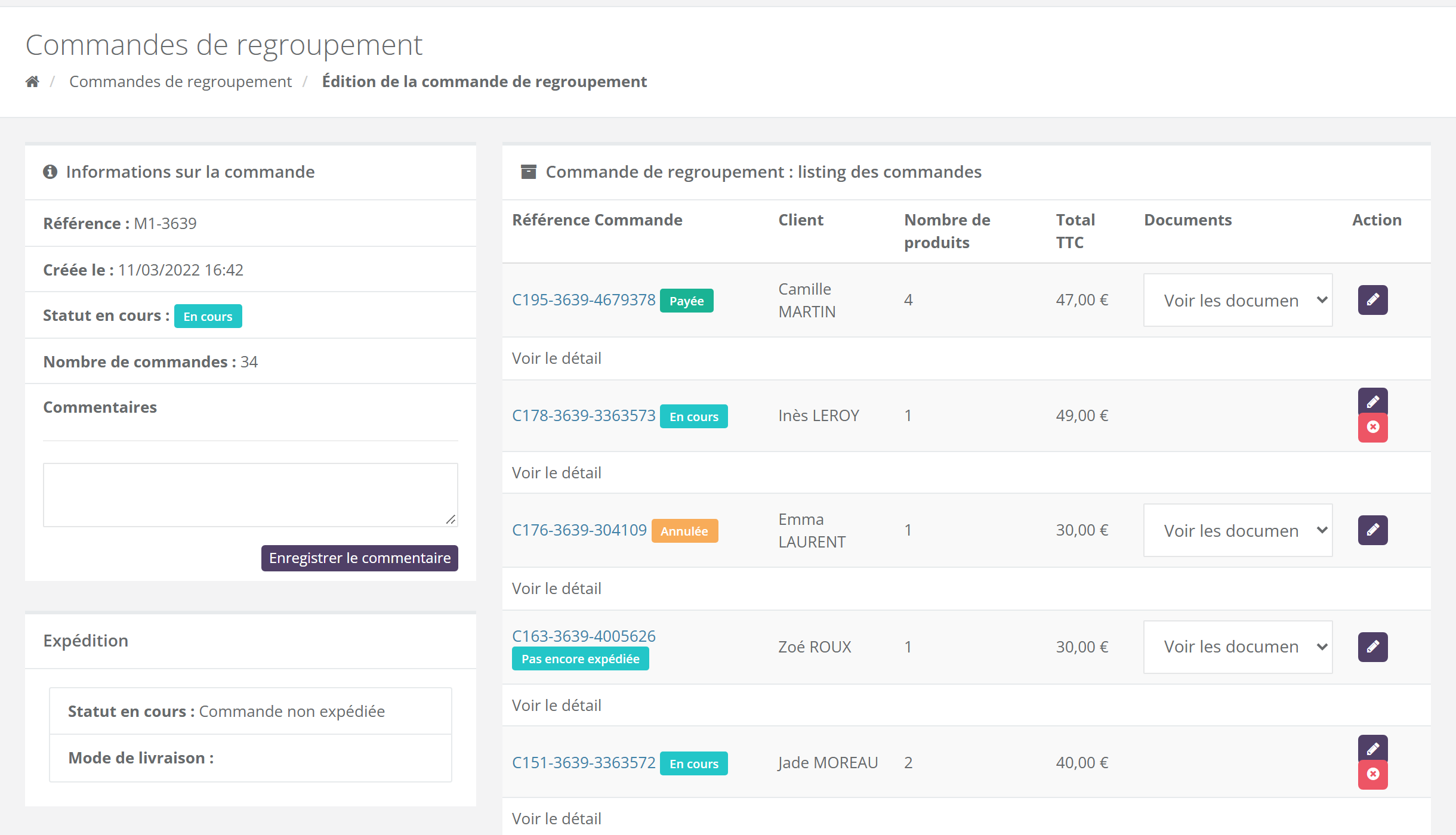Open Commandes de regroupement breadcrumb link

(180, 82)
